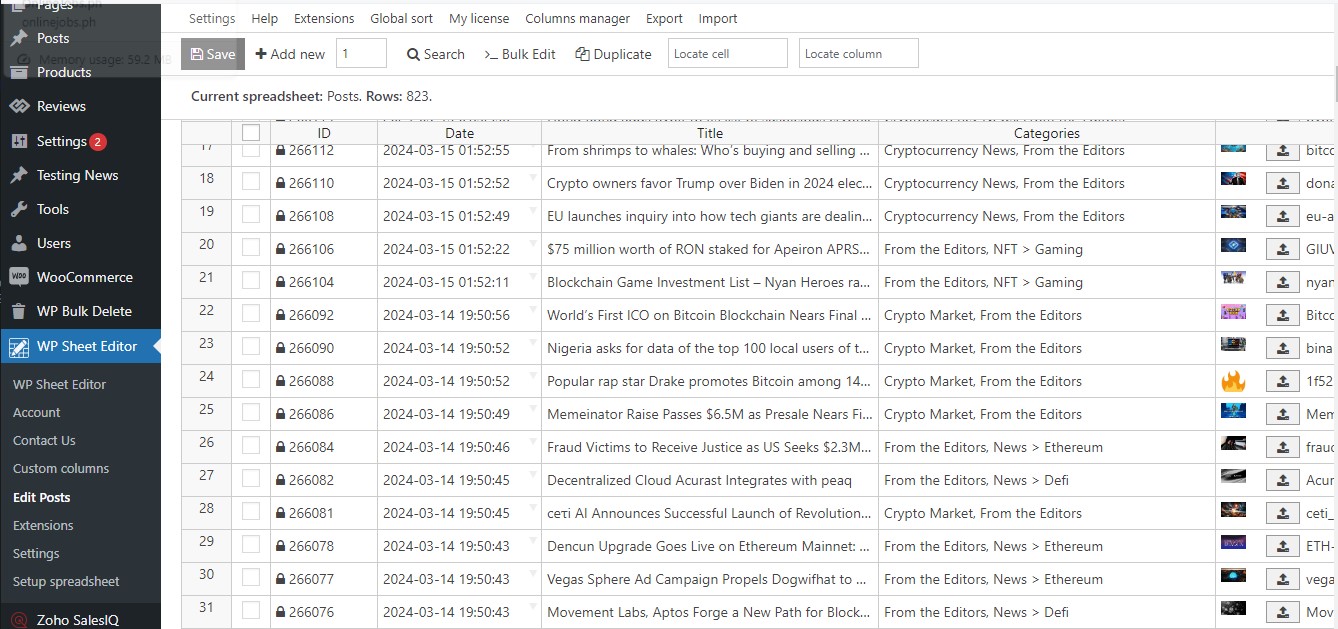Open date picker arrow for row 26 date
1338x629 pixels.
point(533,441)
